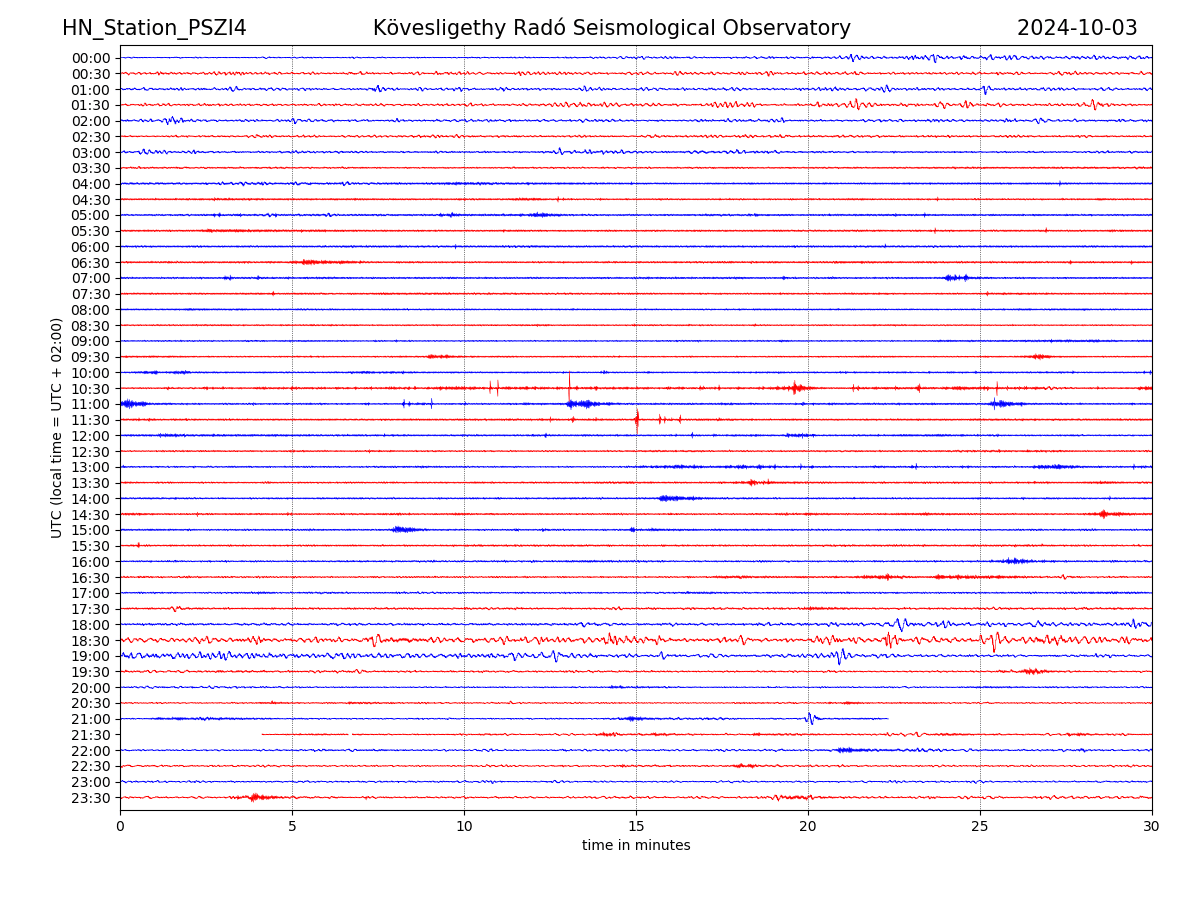Image resolution: width=1200 pixels, height=900 pixels.
Task: Click the 'time in minutes' axis label
Action: pyautogui.click(x=636, y=846)
